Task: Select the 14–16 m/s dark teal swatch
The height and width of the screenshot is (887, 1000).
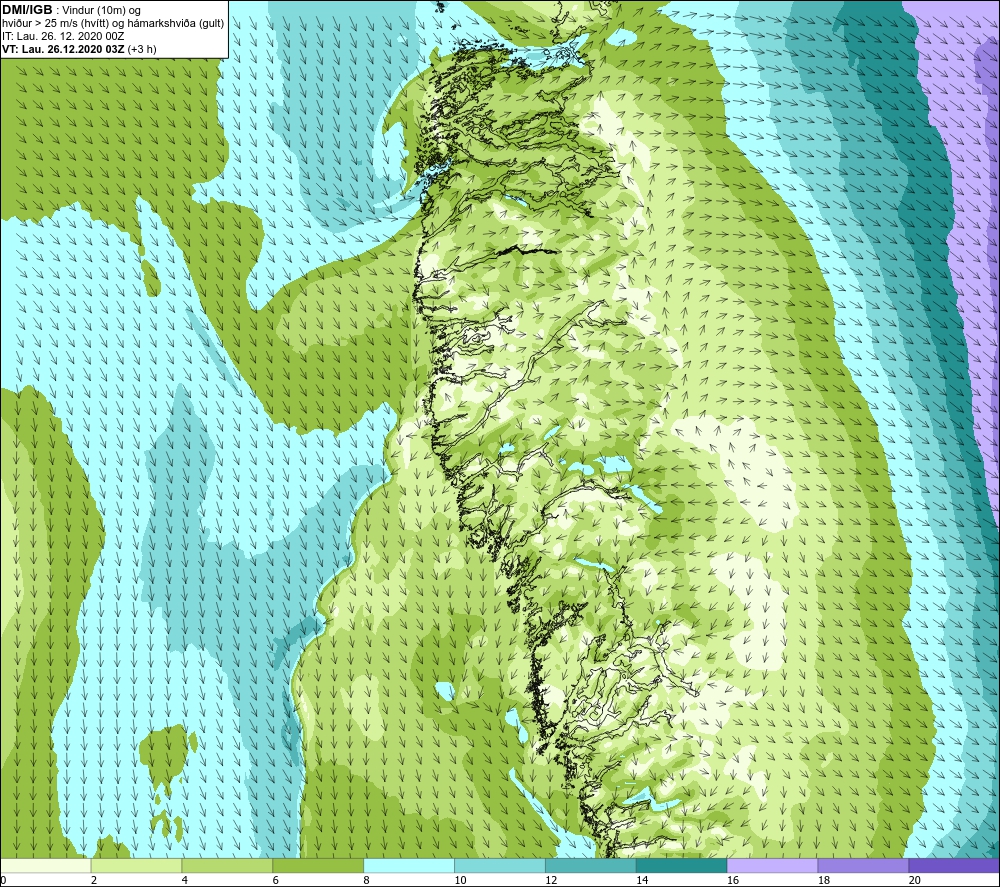Action: [681, 866]
